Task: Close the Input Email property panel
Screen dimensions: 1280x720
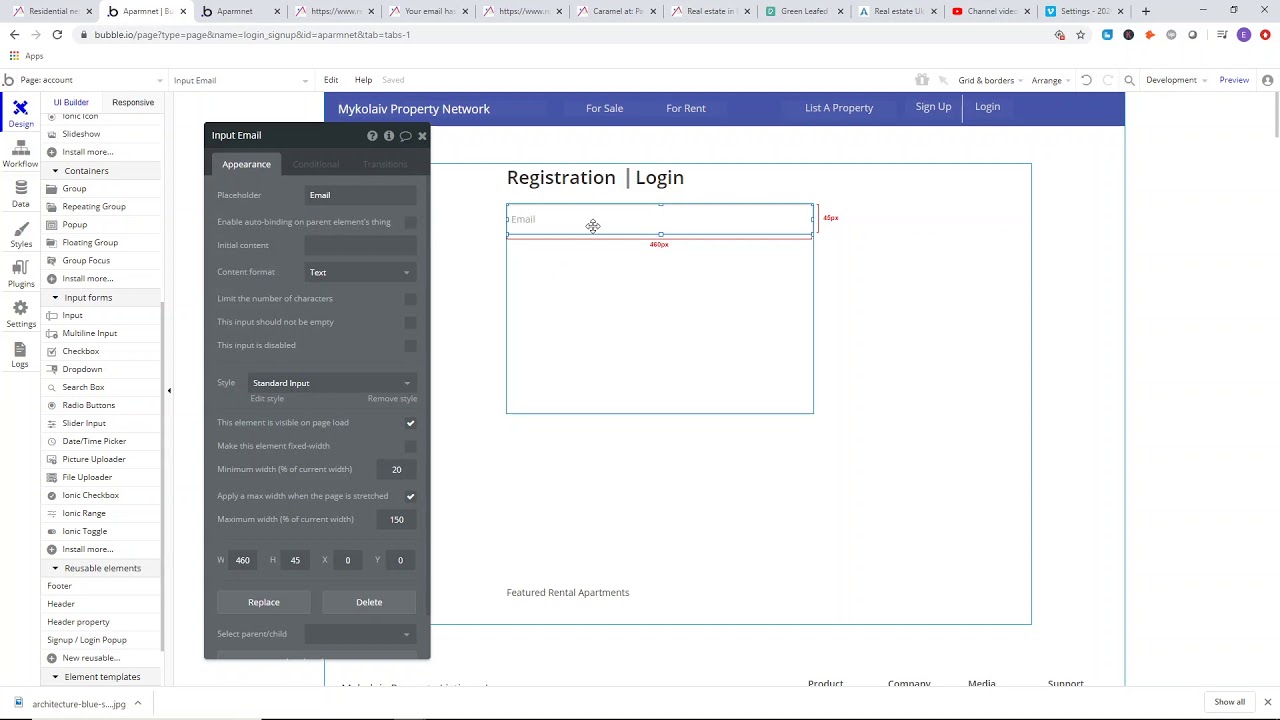Action: point(422,135)
